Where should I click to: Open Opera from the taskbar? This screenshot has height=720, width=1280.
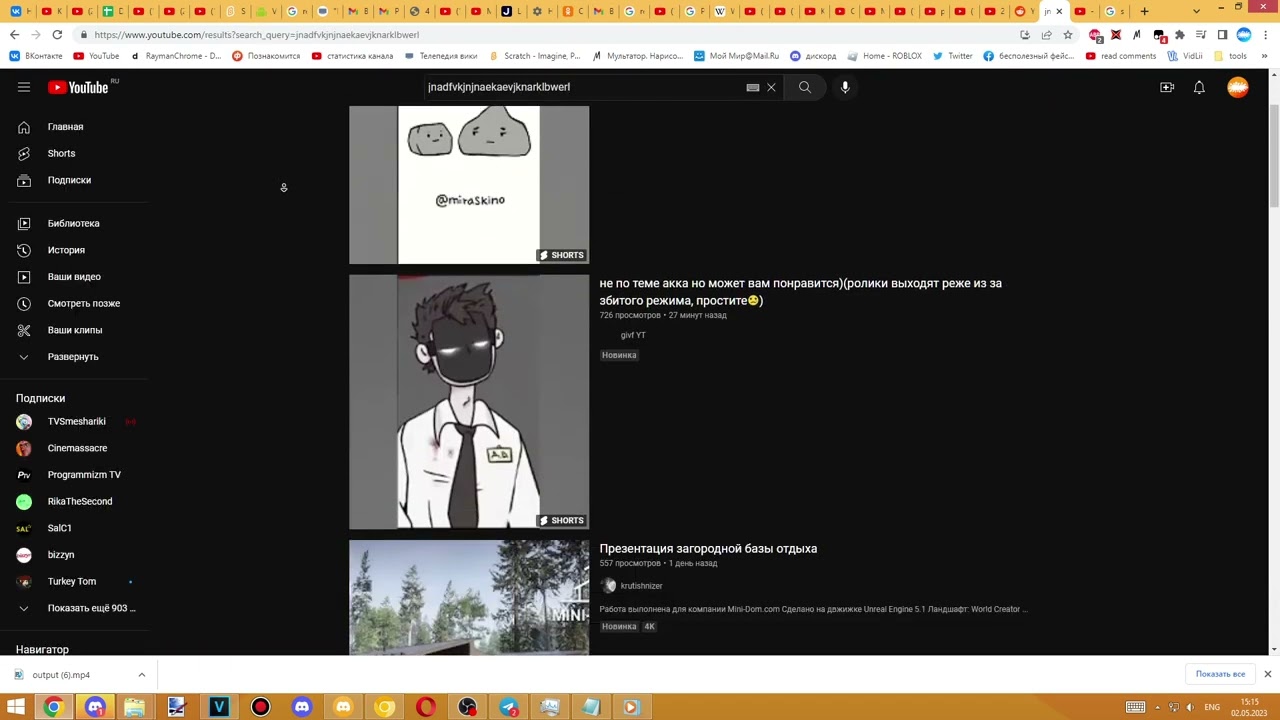[426, 708]
